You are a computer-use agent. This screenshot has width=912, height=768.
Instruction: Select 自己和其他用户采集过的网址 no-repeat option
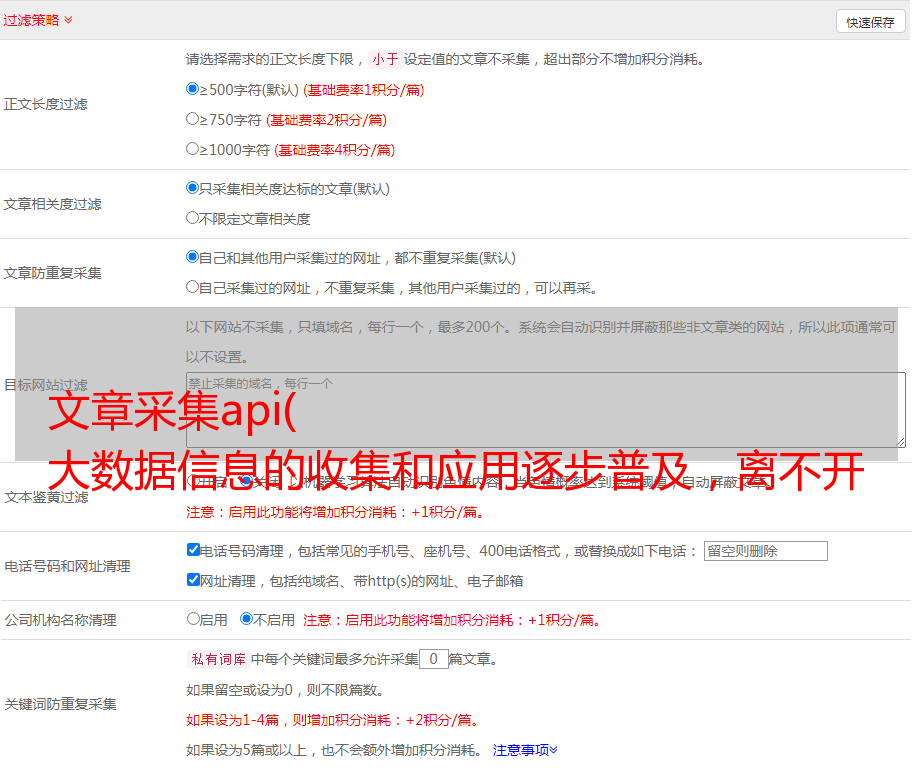(193, 257)
